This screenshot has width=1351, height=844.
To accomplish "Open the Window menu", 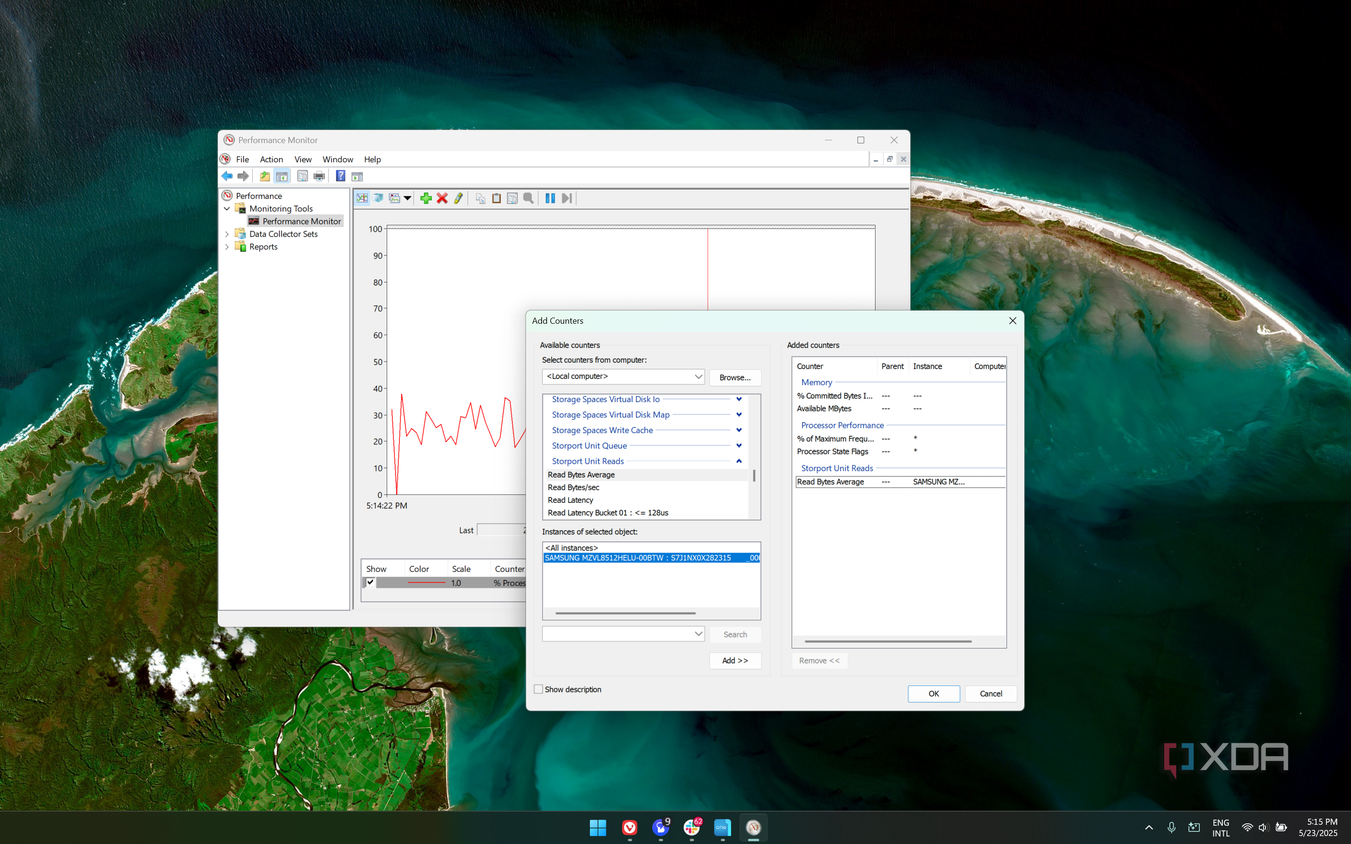I will [x=338, y=159].
